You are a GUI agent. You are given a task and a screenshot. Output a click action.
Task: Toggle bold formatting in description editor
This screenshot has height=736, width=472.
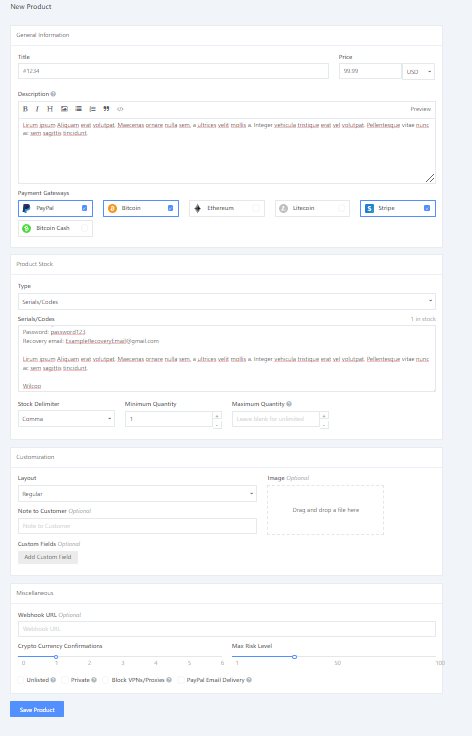coord(25,109)
